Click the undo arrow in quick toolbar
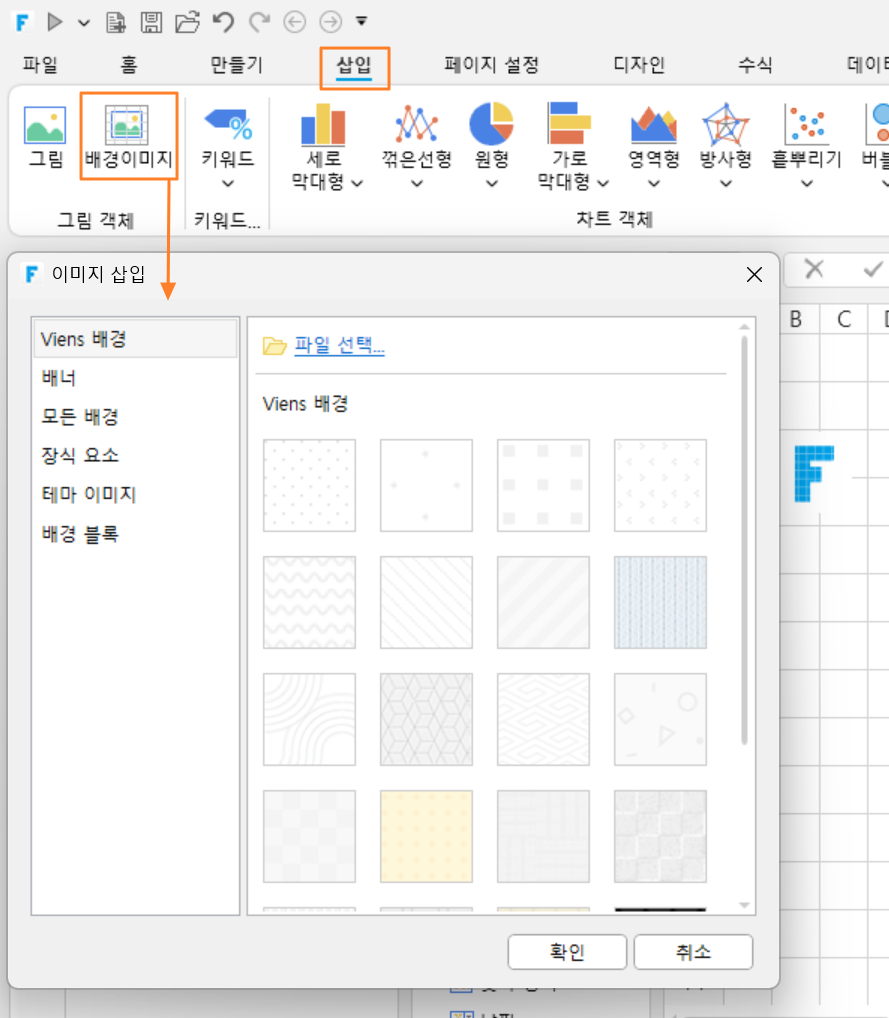 (x=224, y=21)
